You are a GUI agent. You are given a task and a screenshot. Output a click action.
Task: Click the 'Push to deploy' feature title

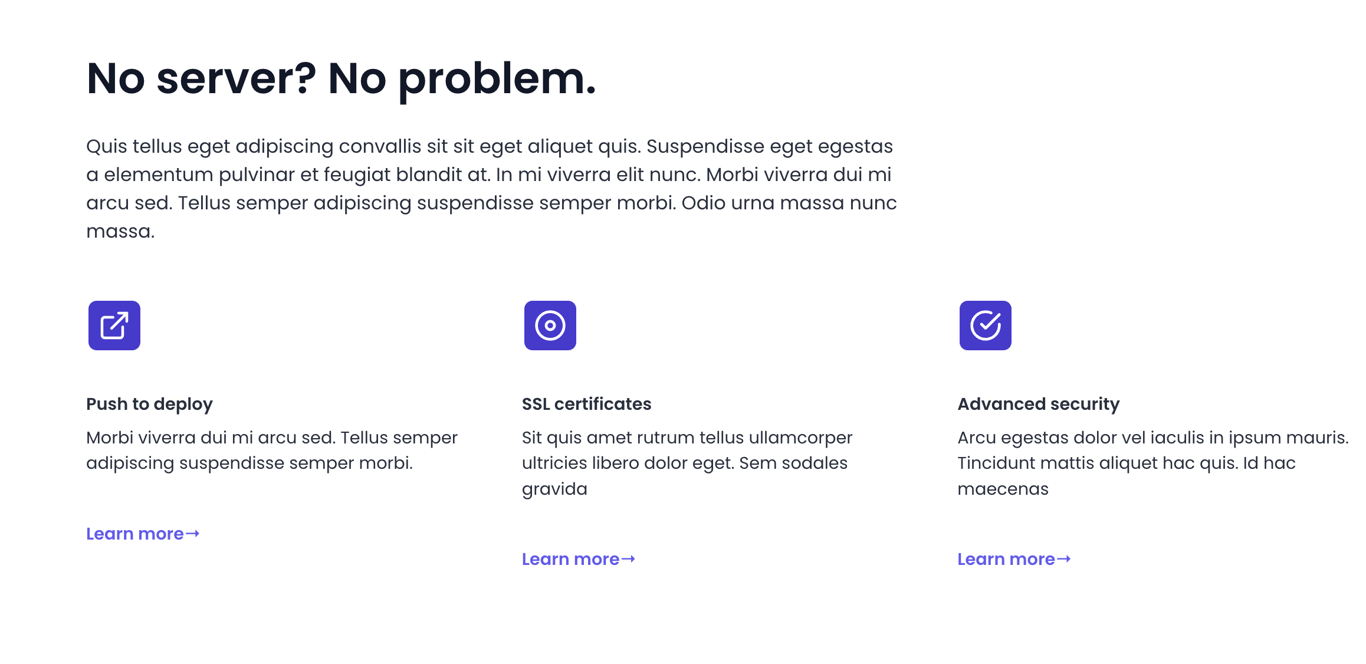tap(149, 404)
